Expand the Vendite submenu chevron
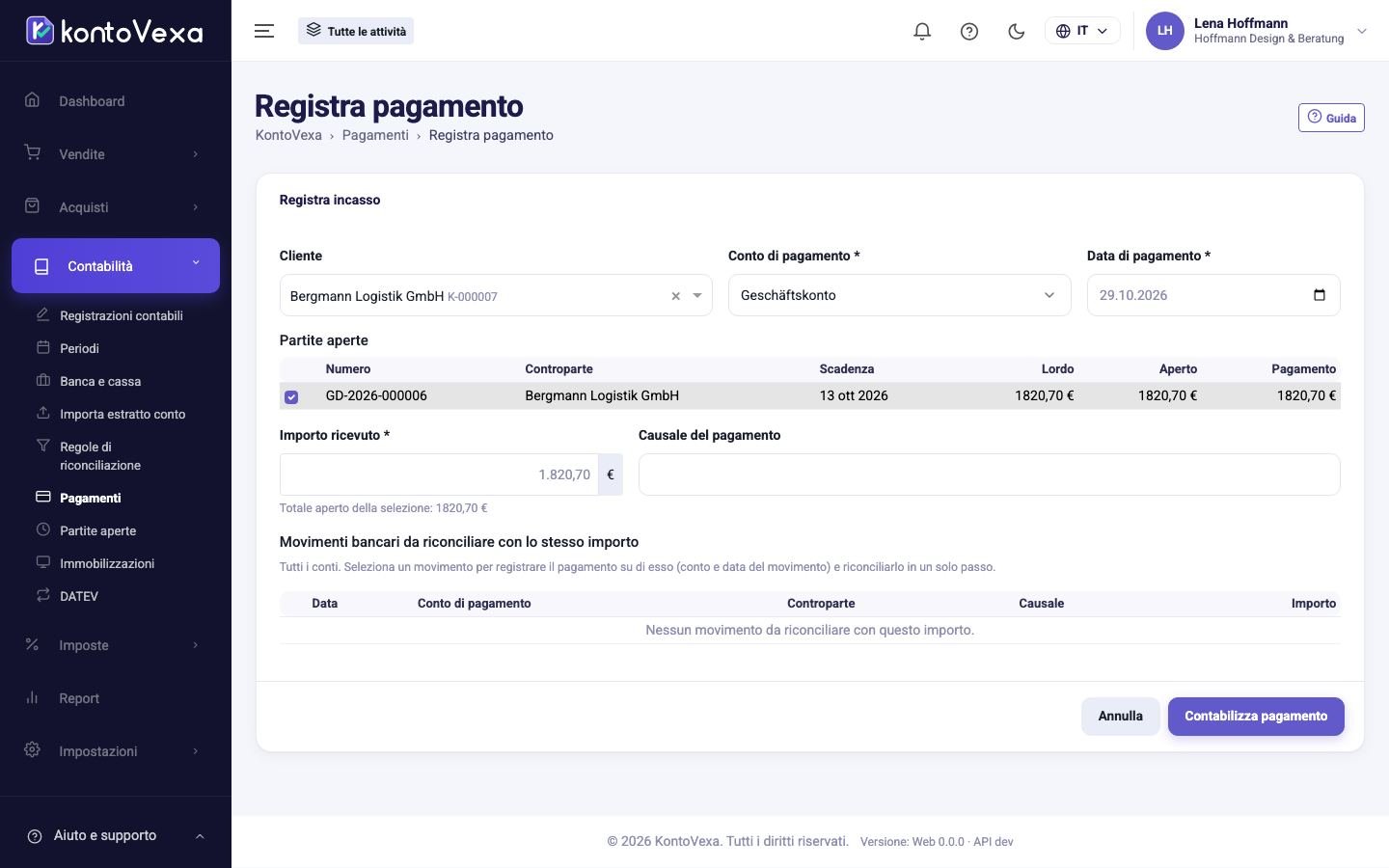Screen dimensions: 1389x868 [195, 154]
